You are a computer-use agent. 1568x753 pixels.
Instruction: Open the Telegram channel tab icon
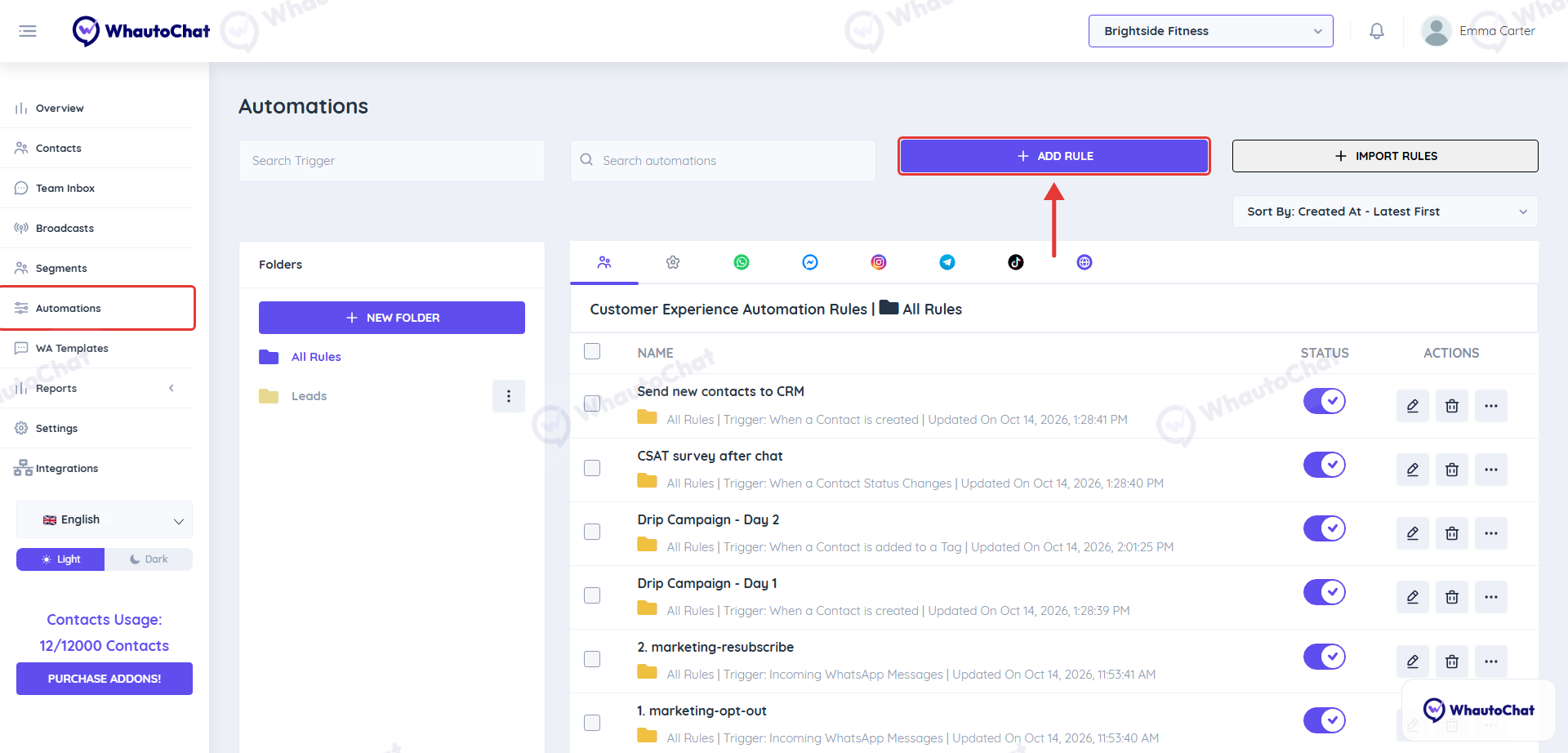pos(947,262)
